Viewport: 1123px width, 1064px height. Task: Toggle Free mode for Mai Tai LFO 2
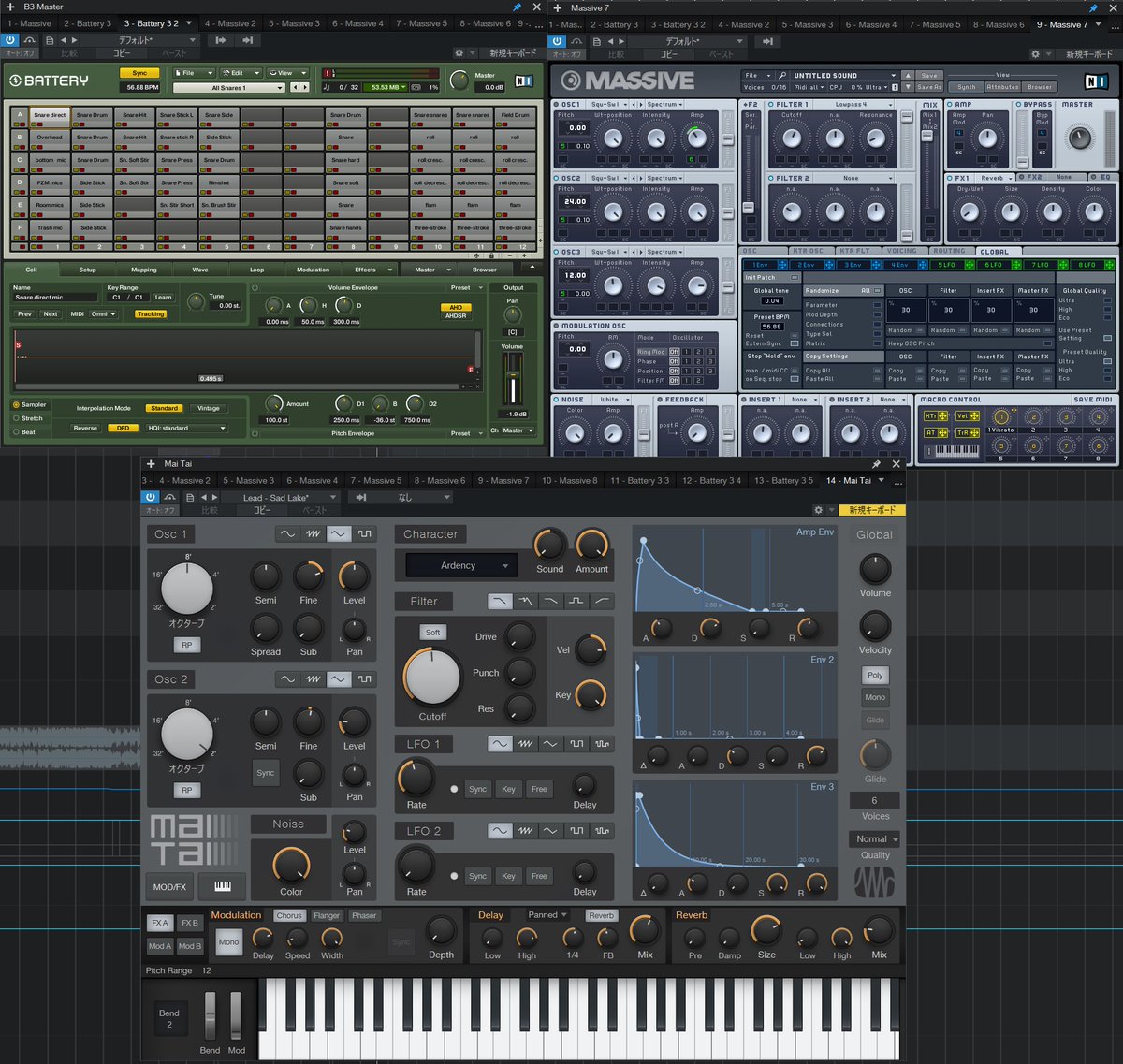point(539,876)
